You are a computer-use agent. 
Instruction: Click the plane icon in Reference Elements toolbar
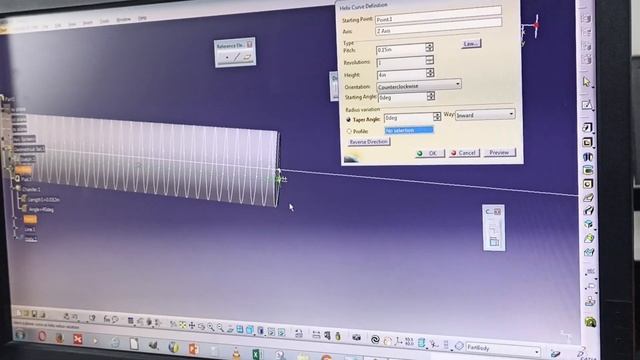click(247, 57)
